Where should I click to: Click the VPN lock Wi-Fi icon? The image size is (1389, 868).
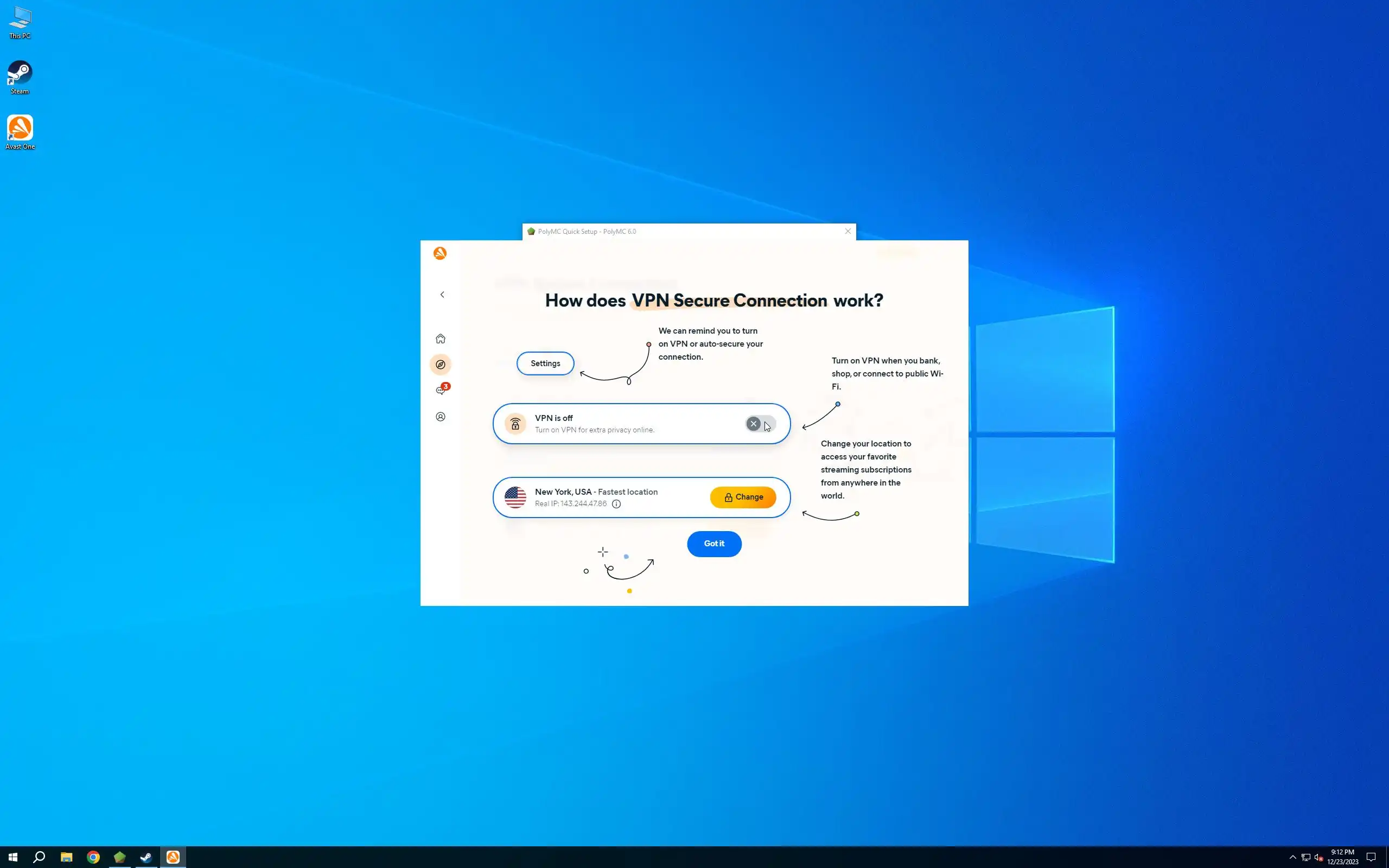point(515,424)
